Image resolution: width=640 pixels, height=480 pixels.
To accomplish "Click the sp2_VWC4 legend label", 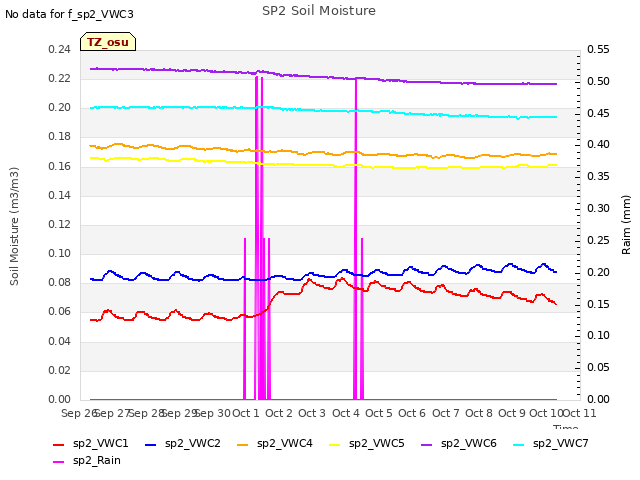I will click(x=284, y=443).
